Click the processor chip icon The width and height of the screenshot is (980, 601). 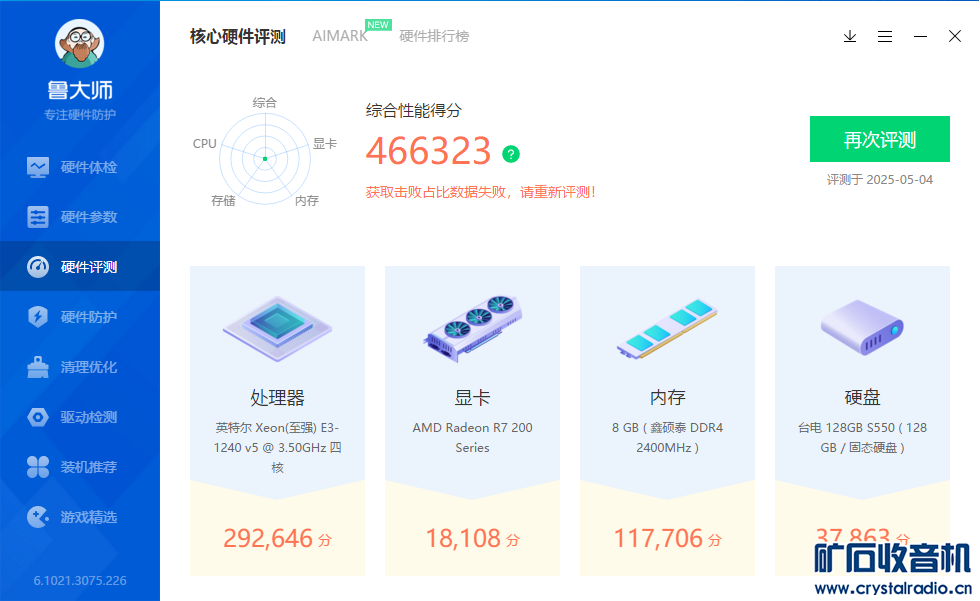(x=278, y=328)
